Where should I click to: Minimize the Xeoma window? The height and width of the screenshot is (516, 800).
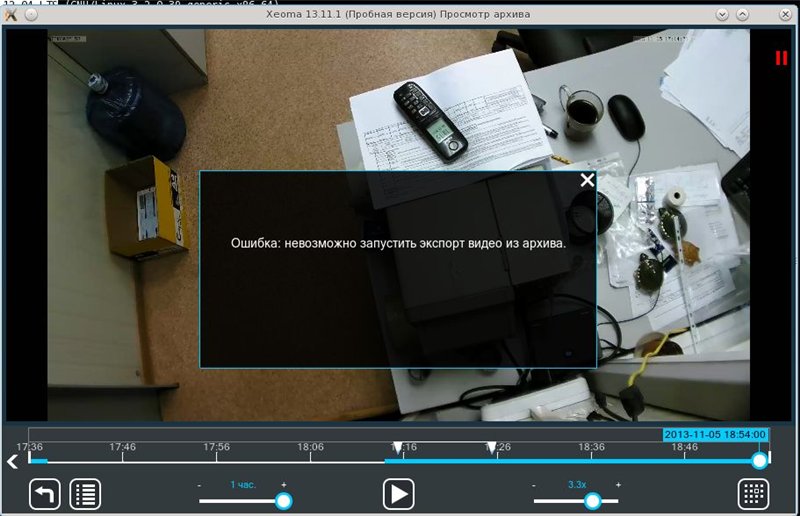(x=722, y=15)
